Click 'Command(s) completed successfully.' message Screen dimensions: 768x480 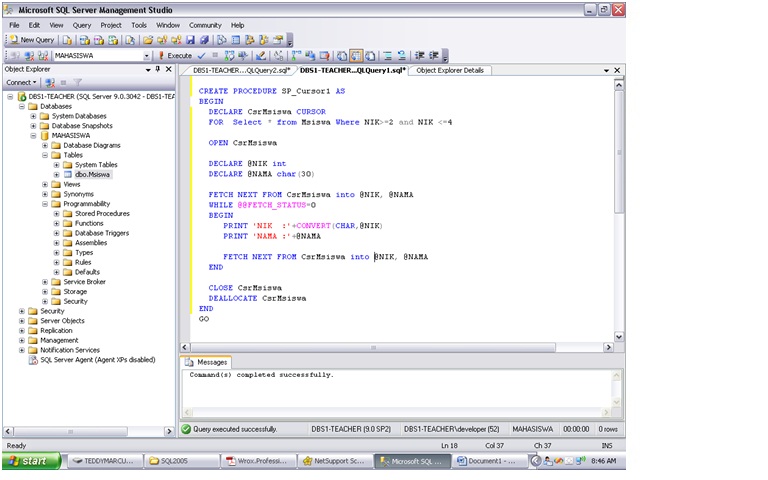click(x=262, y=375)
